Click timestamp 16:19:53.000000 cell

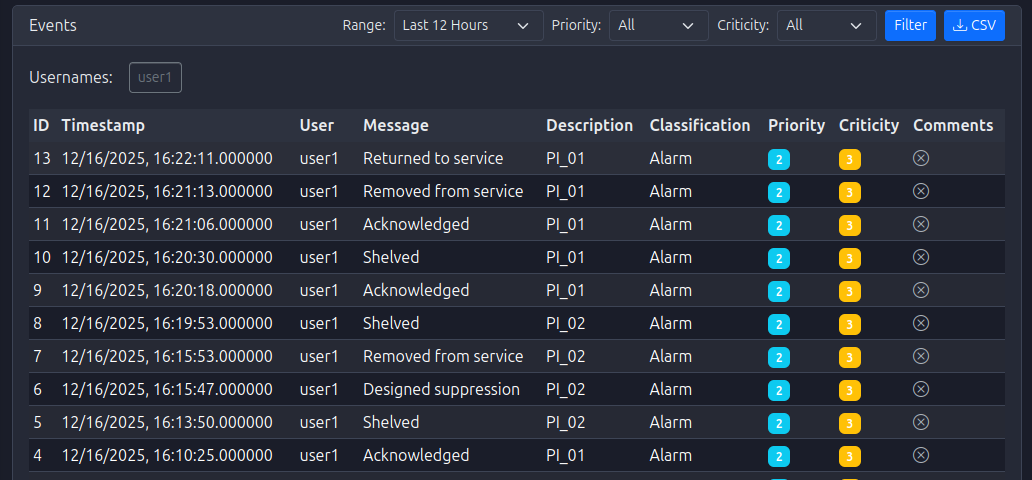click(167, 323)
